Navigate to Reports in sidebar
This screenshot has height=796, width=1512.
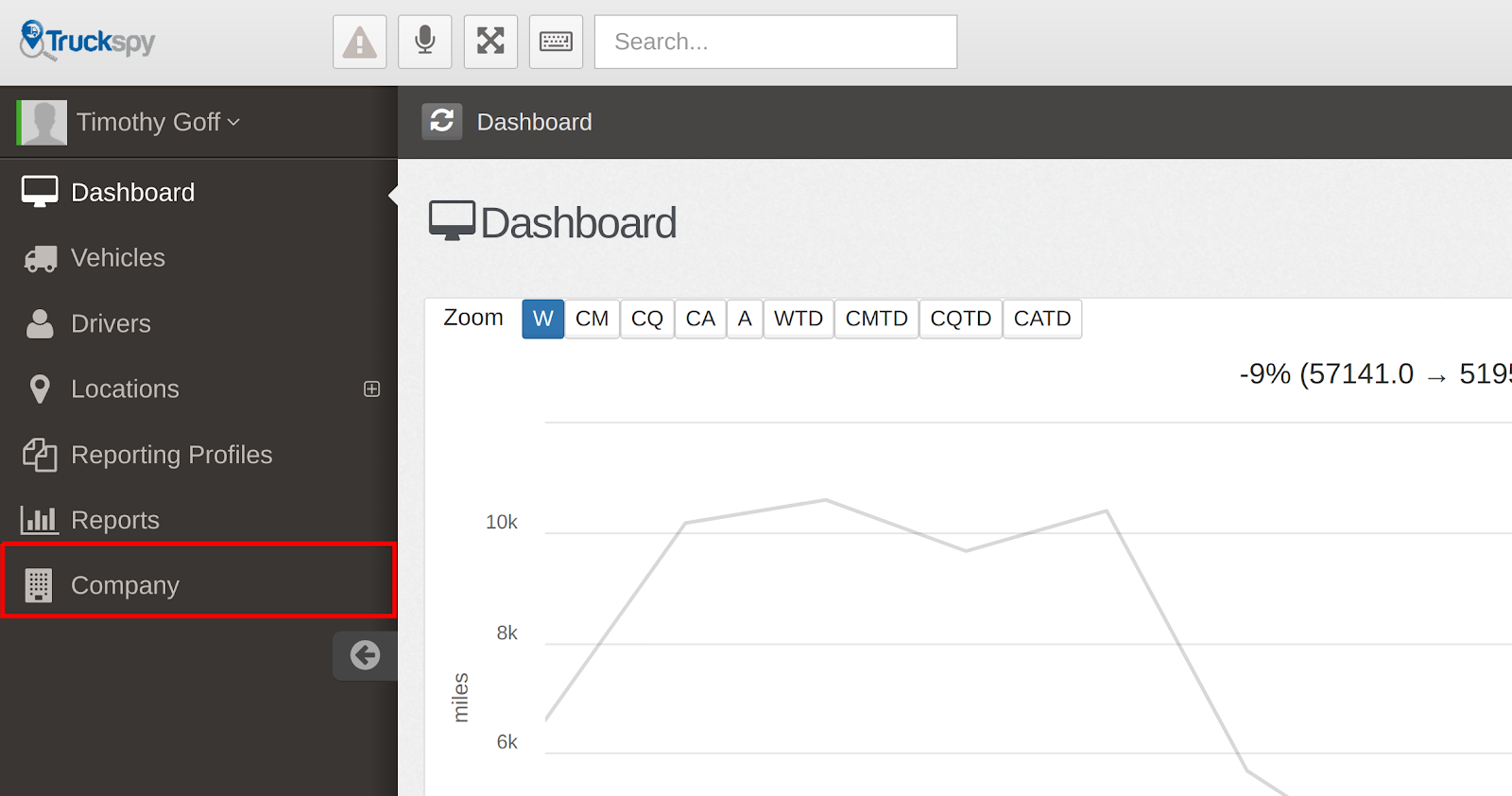pos(114,520)
